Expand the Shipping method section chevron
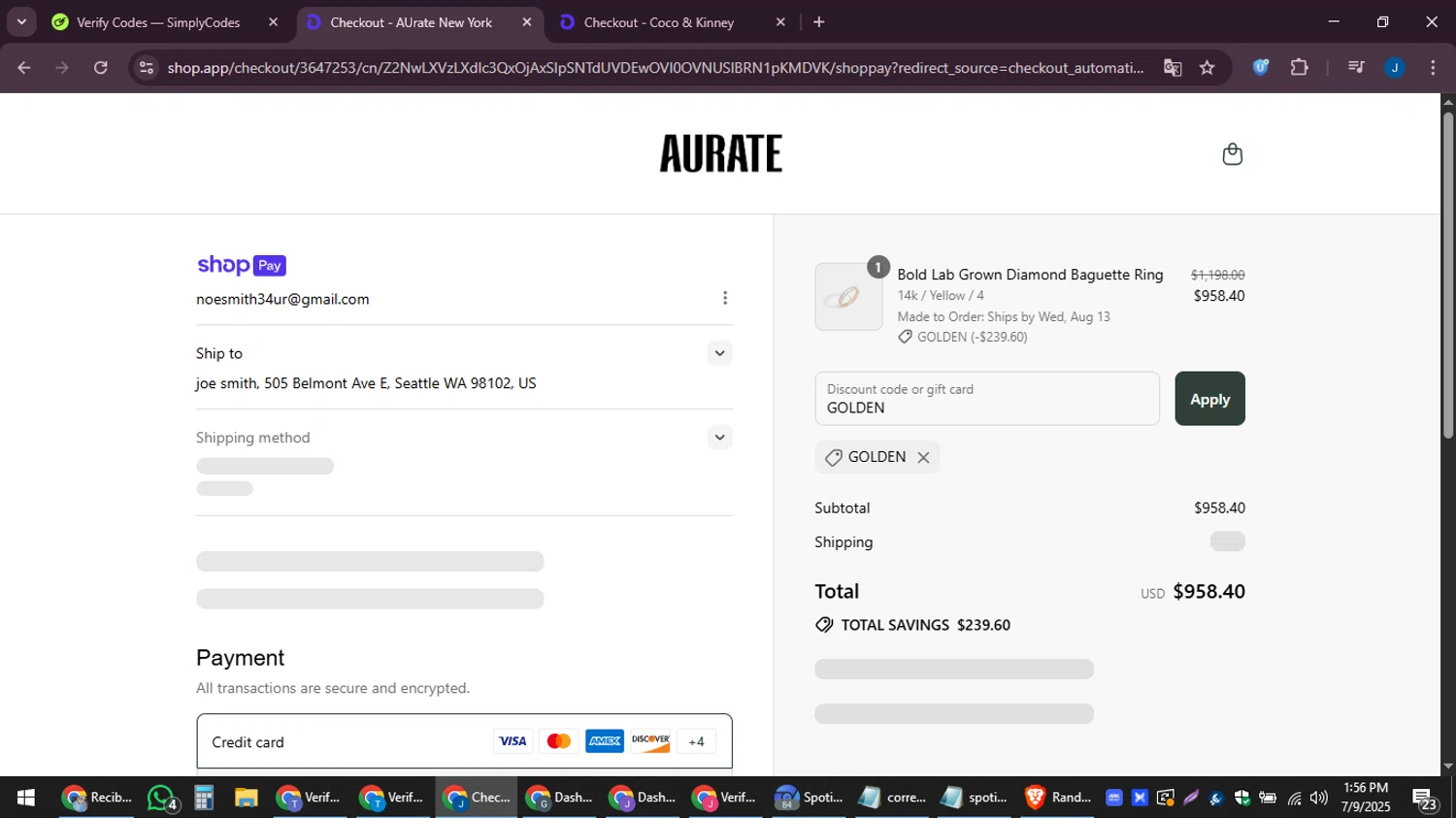Image resolution: width=1456 pixels, height=818 pixels. pos(719,438)
